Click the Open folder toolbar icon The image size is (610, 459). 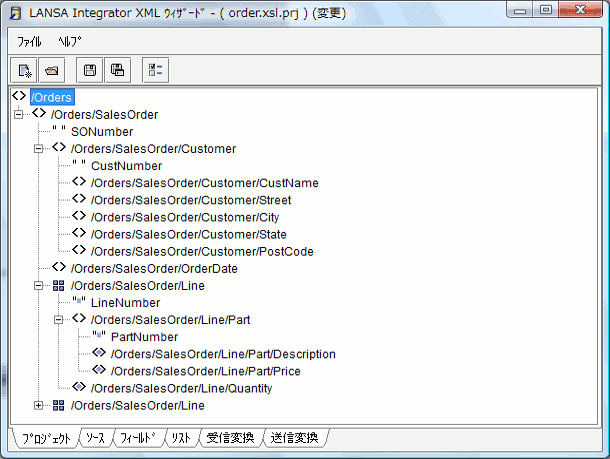[52, 70]
